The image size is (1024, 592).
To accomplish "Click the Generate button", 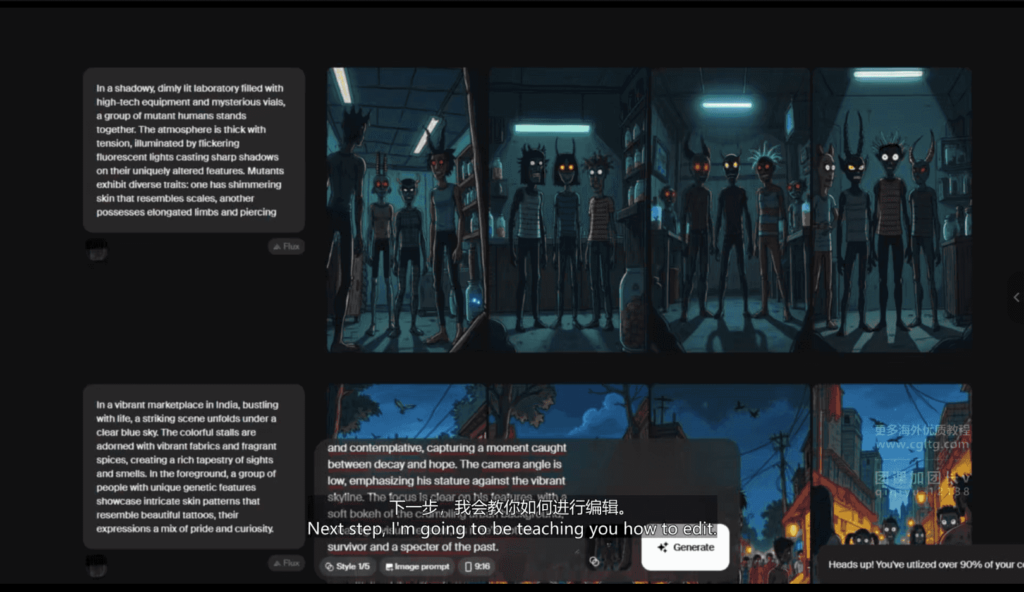I will pos(685,547).
